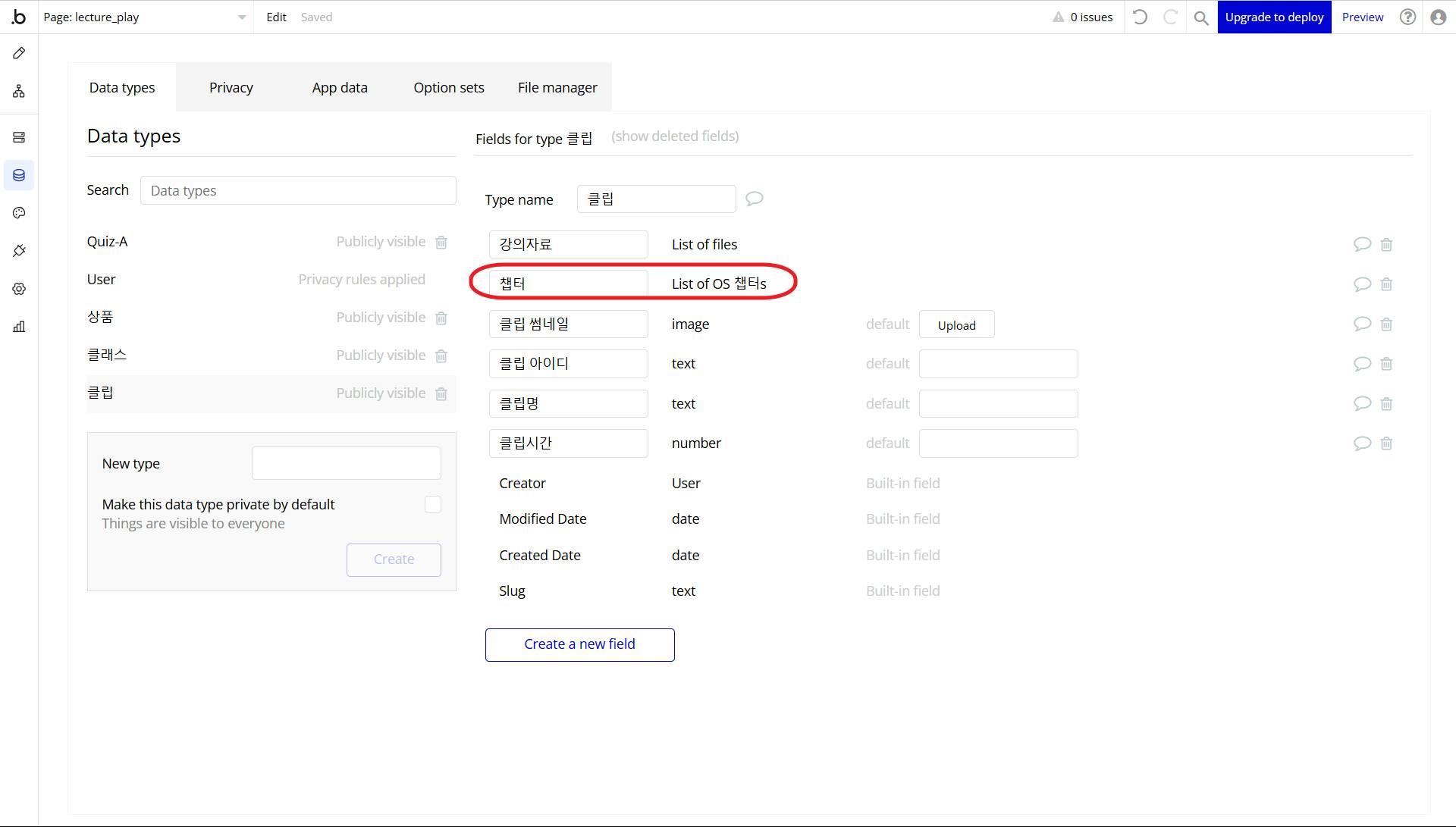Delete the 클립시간 field trash icon
This screenshot has height=827, width=1456.
[x=1386, y=443]
